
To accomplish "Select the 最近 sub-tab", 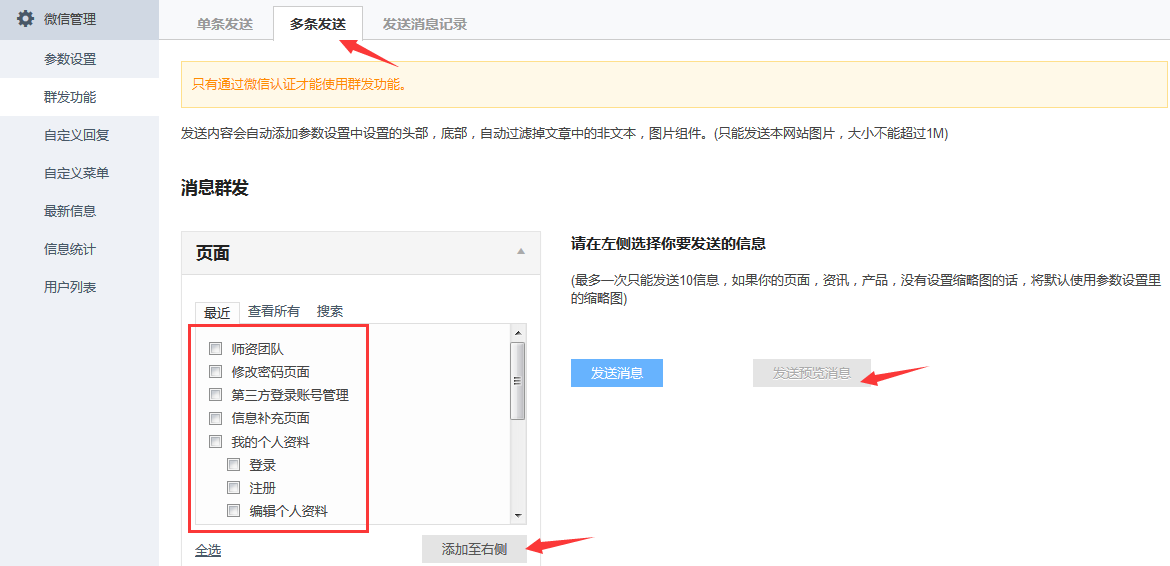I will coord(217,312).
